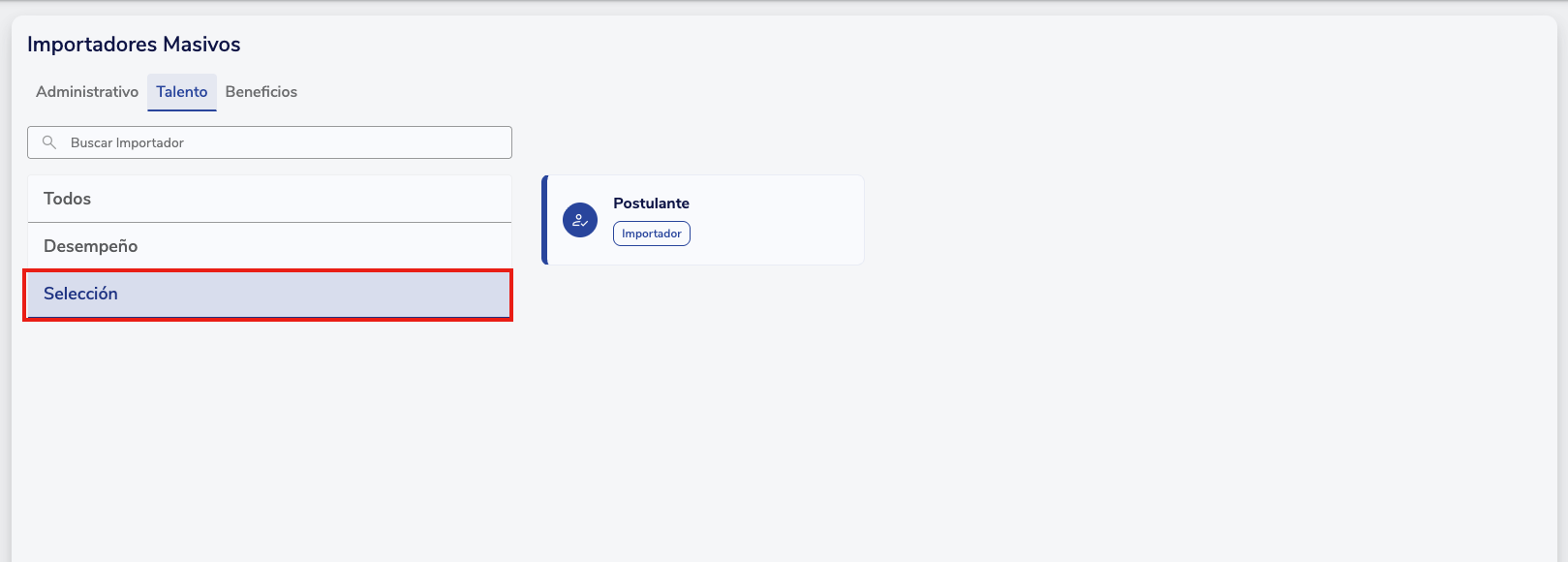Click the empty area right of Desempeño label

pyautogui.click(x=329, y=246)
